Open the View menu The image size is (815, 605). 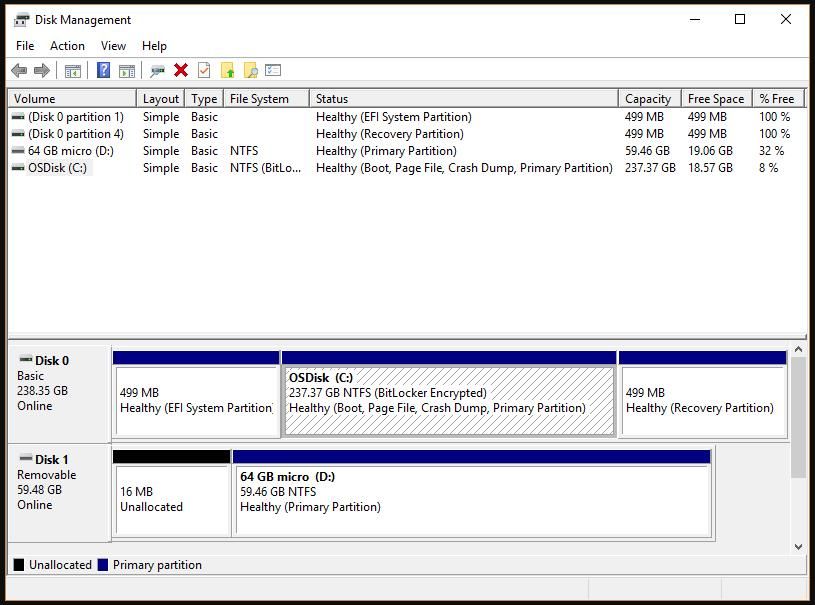[113, 45]
